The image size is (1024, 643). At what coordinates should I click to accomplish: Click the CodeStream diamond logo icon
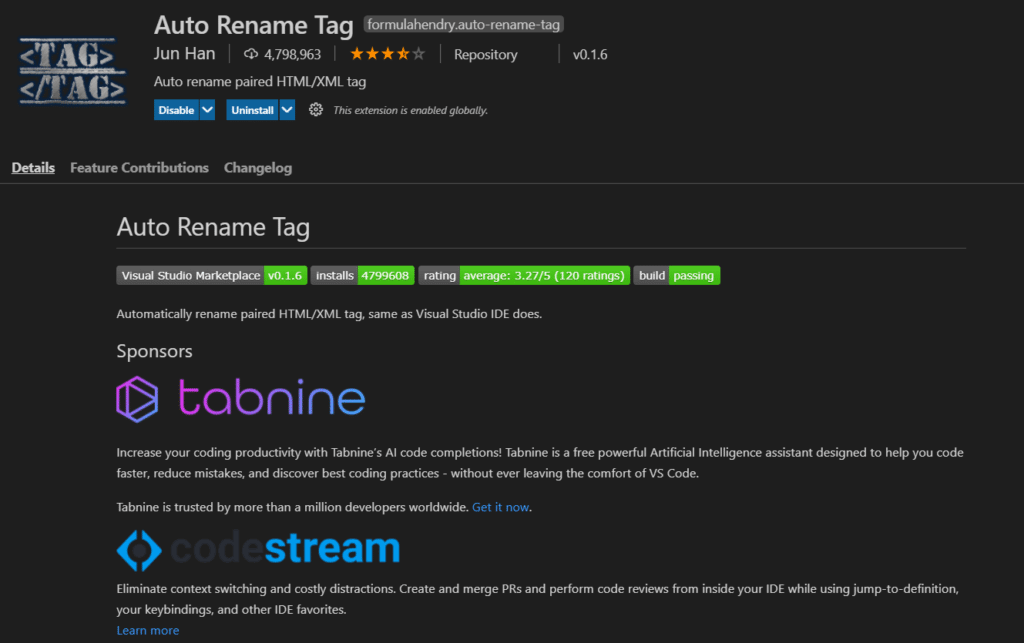point(139,550)
